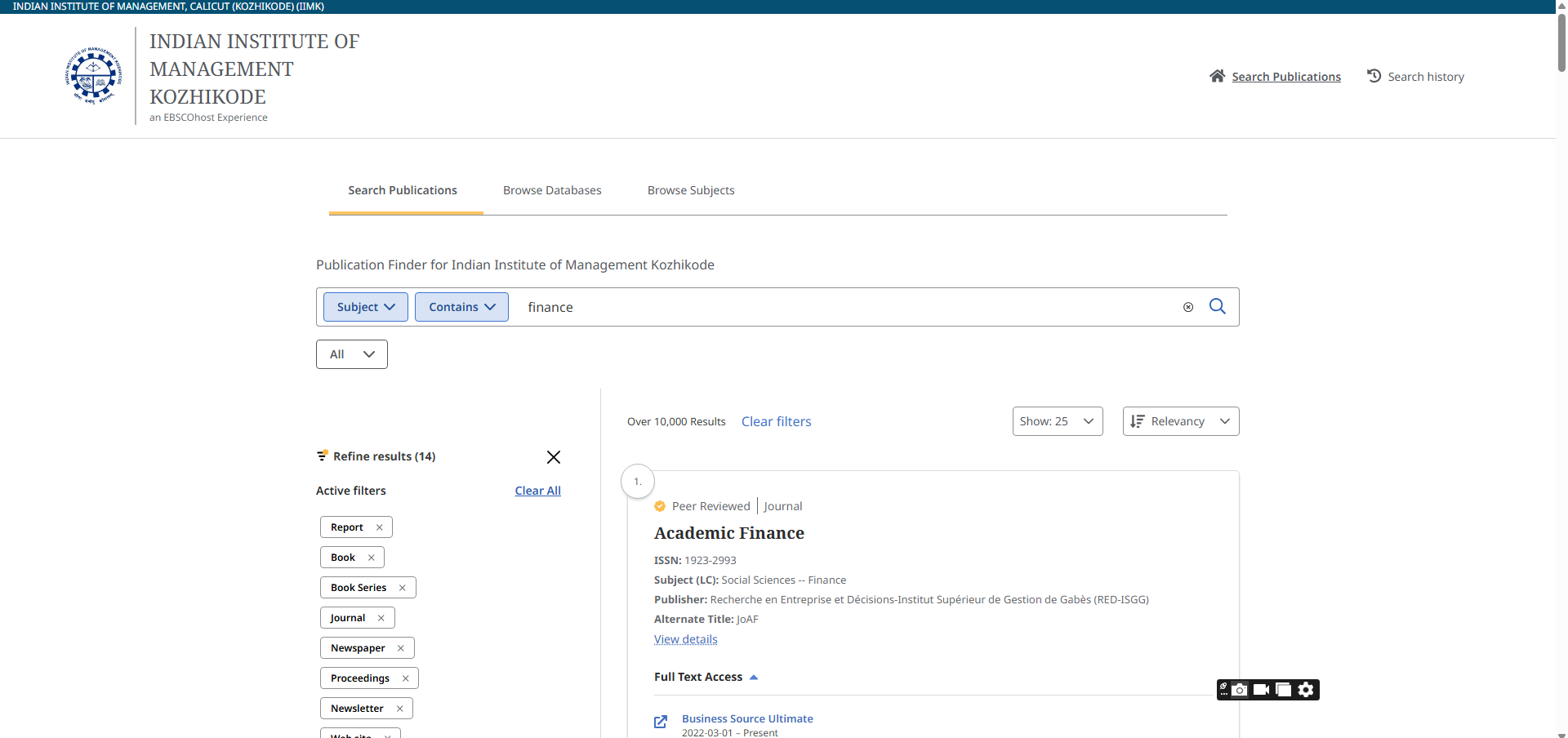
Task: Clear the search field with the circled x icon
Action: (1188, 307)
